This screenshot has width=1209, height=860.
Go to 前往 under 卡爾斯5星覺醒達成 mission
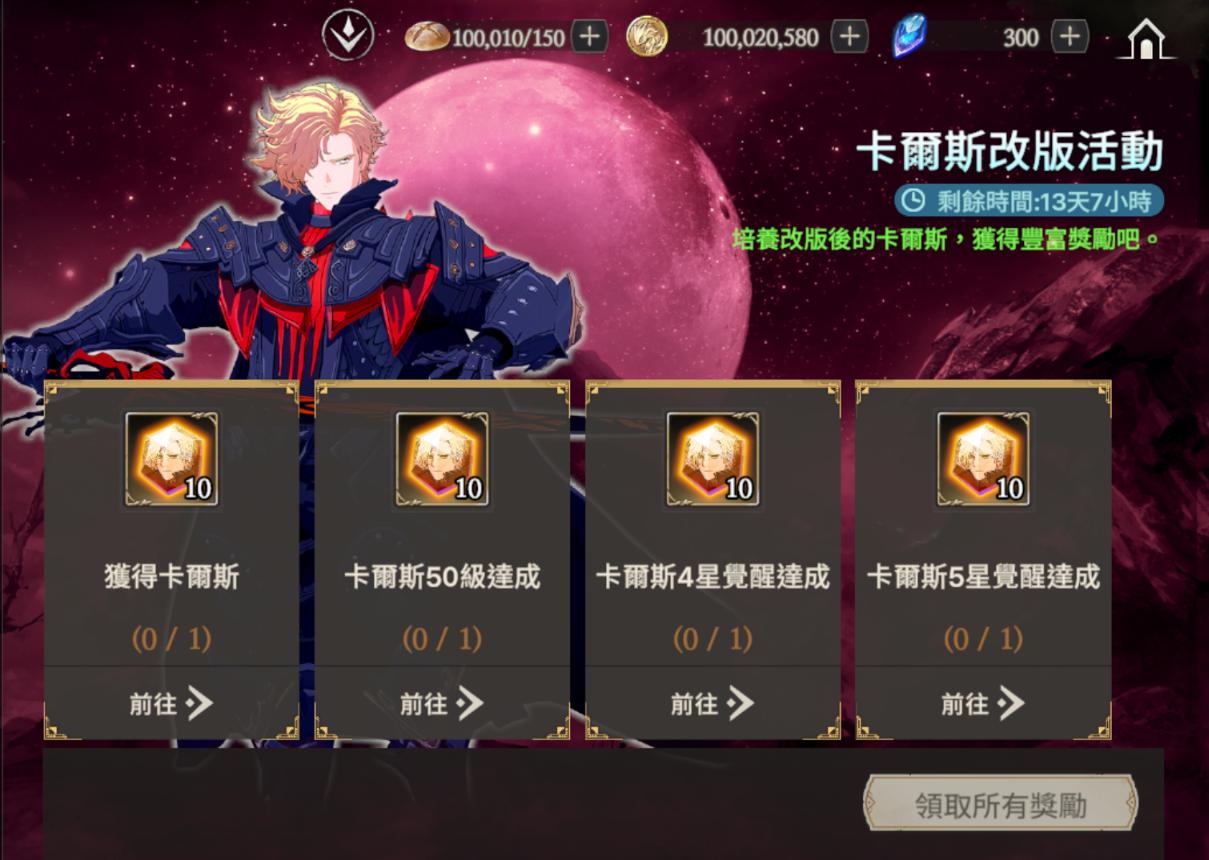coord(983,703)
